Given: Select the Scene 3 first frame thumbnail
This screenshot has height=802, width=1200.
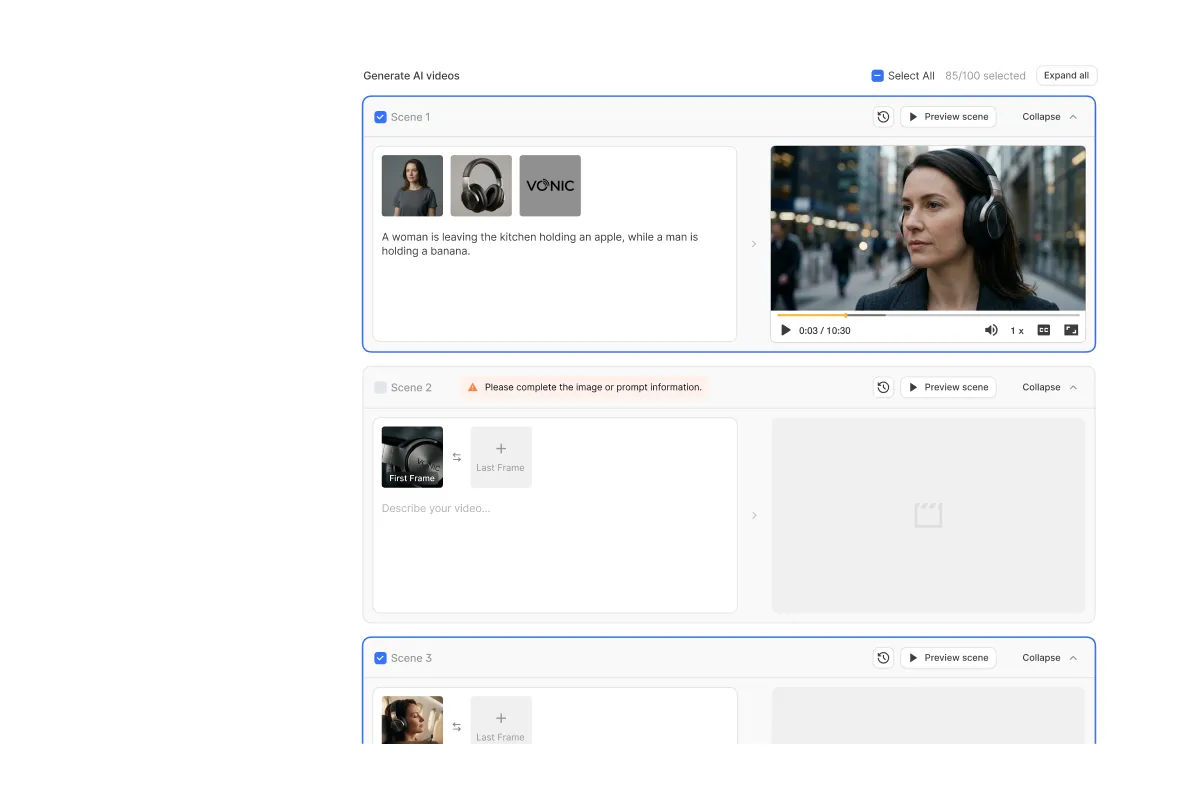Looking at the screenshot, I should point(412,721).
